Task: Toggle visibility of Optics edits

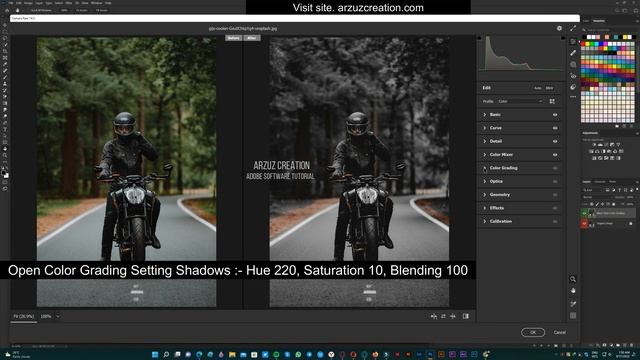Action: pyautogui.click(x=555, y=182)
